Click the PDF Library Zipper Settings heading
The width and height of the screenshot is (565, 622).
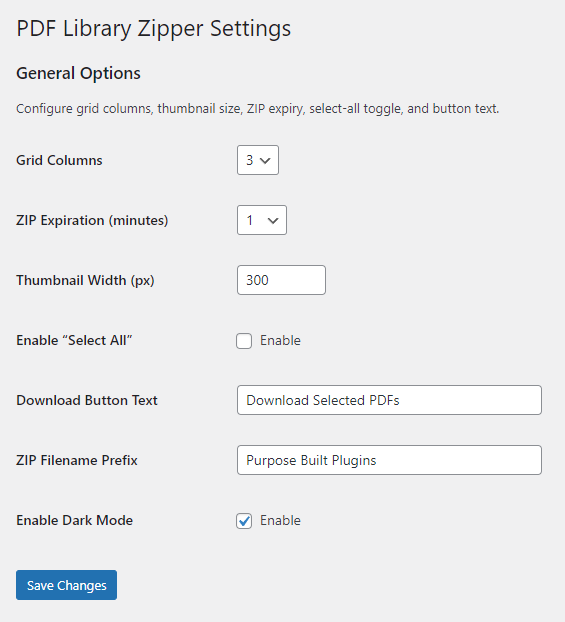(x=154, y=29)
